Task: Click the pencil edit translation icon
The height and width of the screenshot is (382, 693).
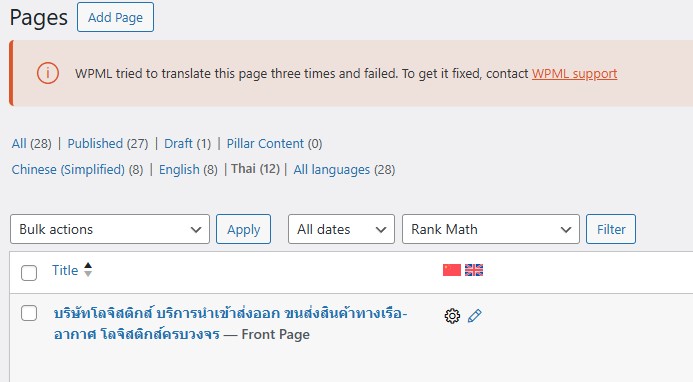Action: click(474, 316)
